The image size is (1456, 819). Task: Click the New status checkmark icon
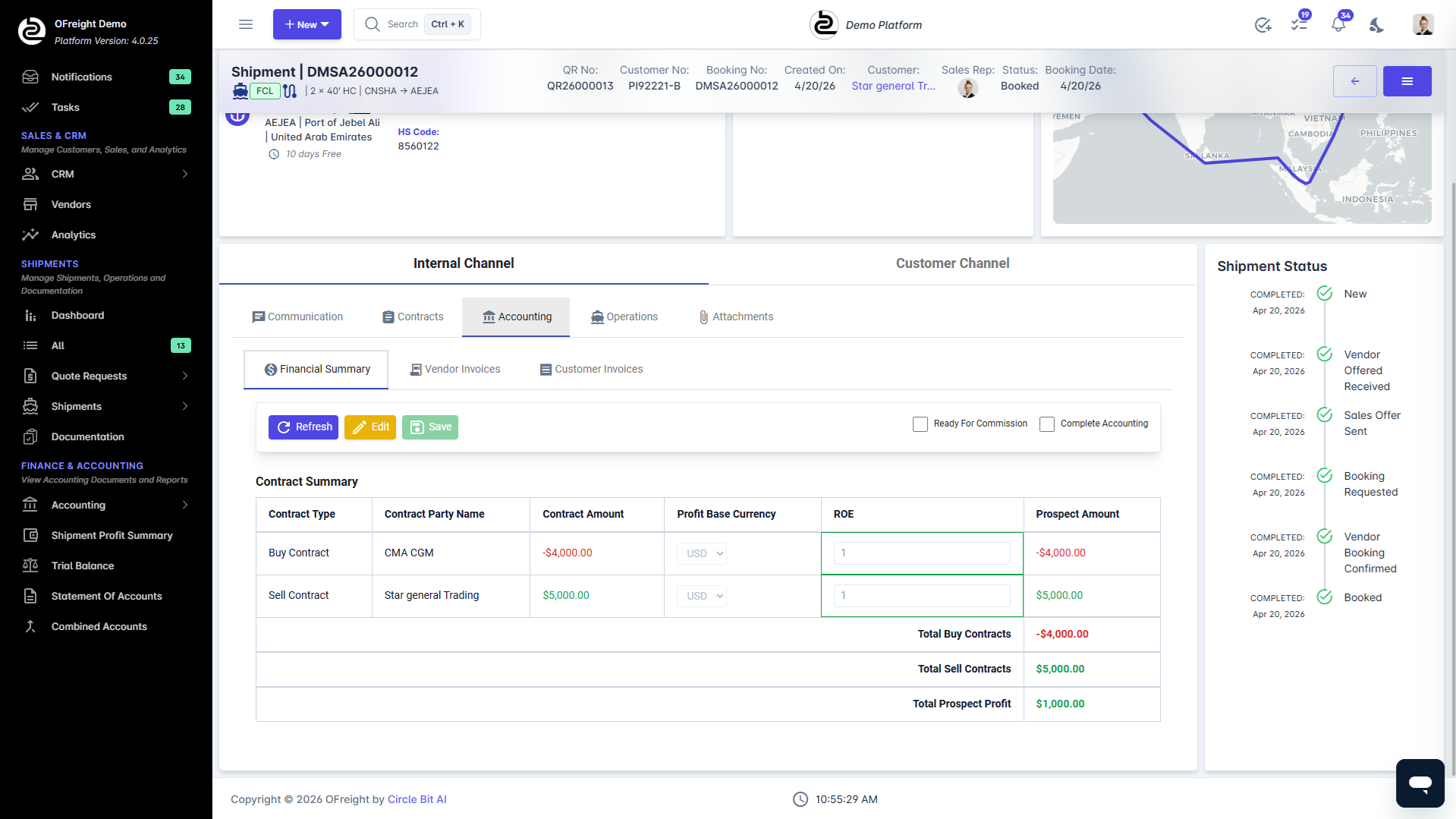tap(1325, 294)
